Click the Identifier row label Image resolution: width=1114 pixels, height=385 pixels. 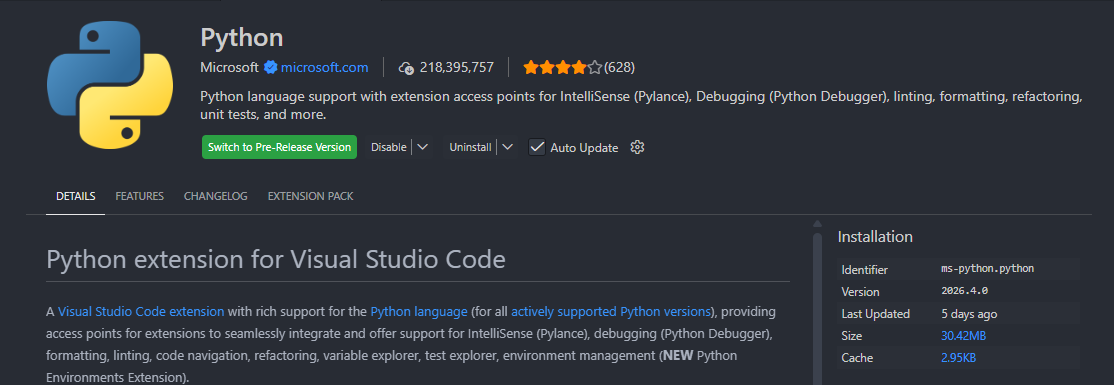(865, 270)
